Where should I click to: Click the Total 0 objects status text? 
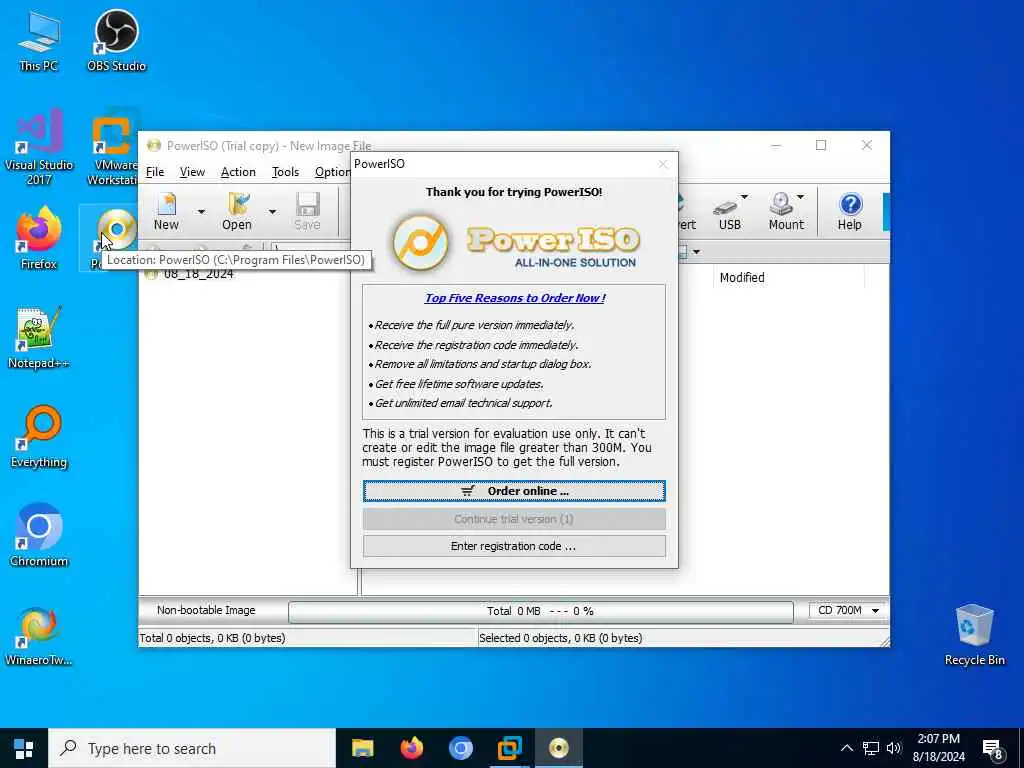click(212, 638)
